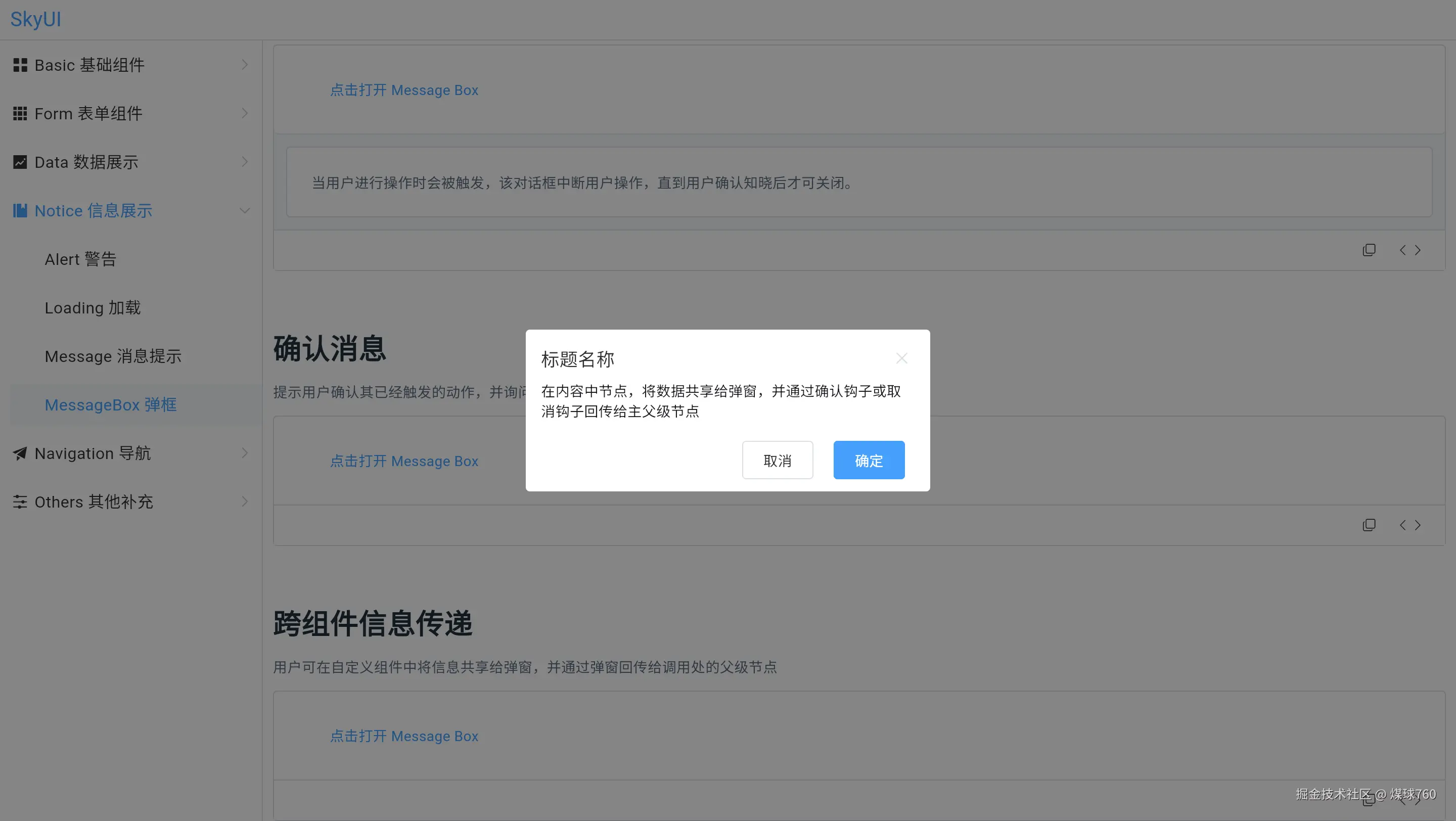The height and width of the screenshot is (821, 1456).
Task: Click the SkyUI logo link
Action: (x=35, y=19)
